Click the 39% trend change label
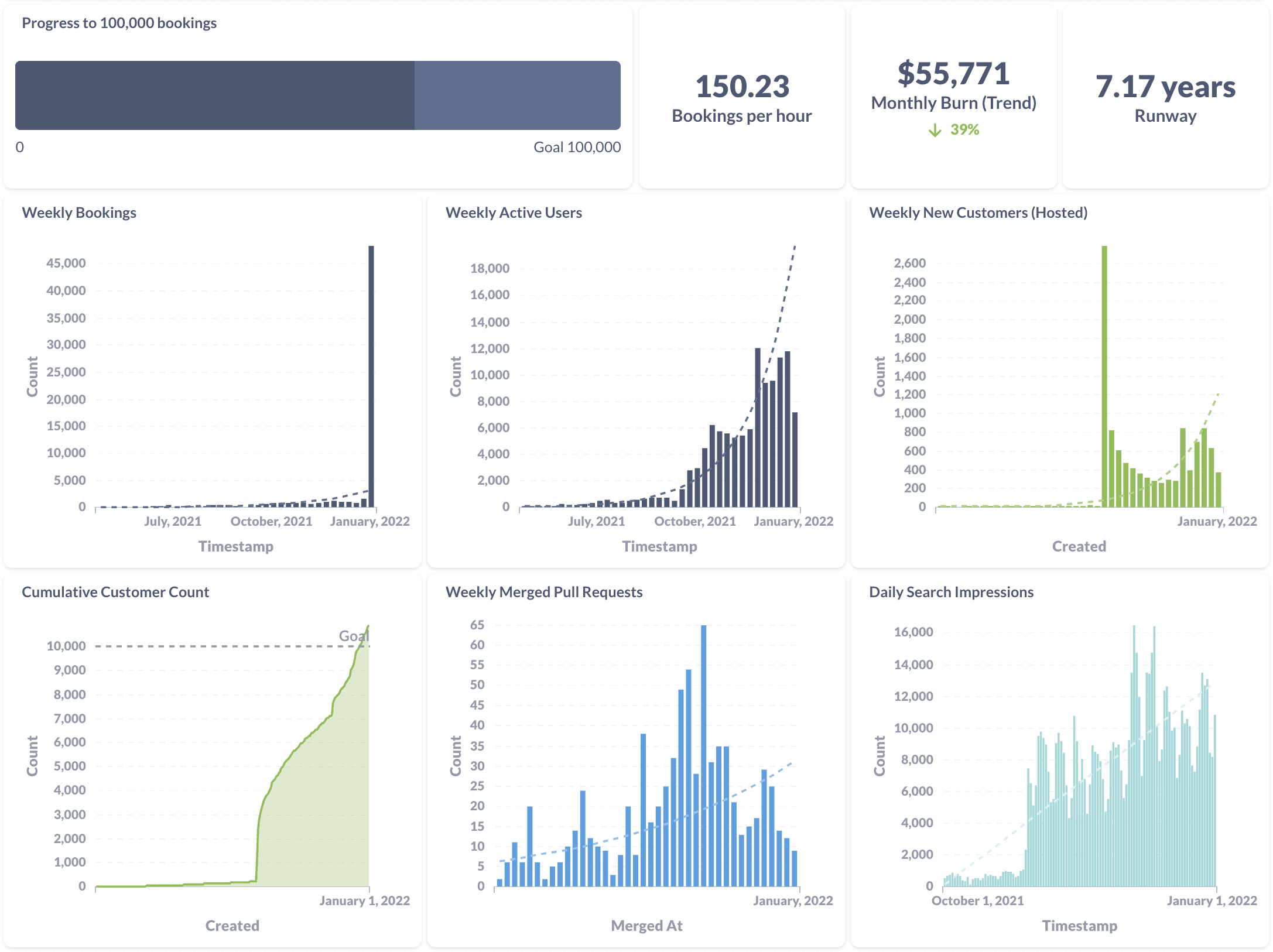Viewport: 1273px width, 952px height. pyautogui.click(x=964, y=130)
